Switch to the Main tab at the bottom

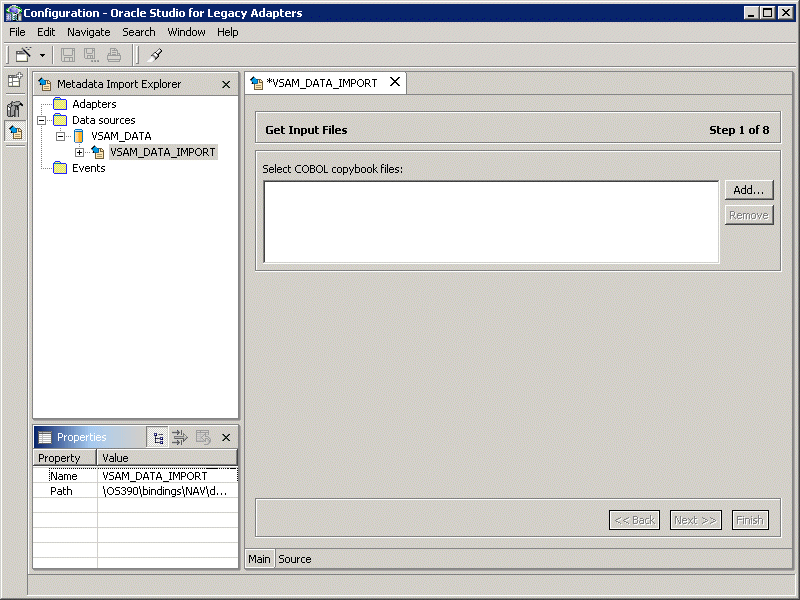tap(259, 559)
